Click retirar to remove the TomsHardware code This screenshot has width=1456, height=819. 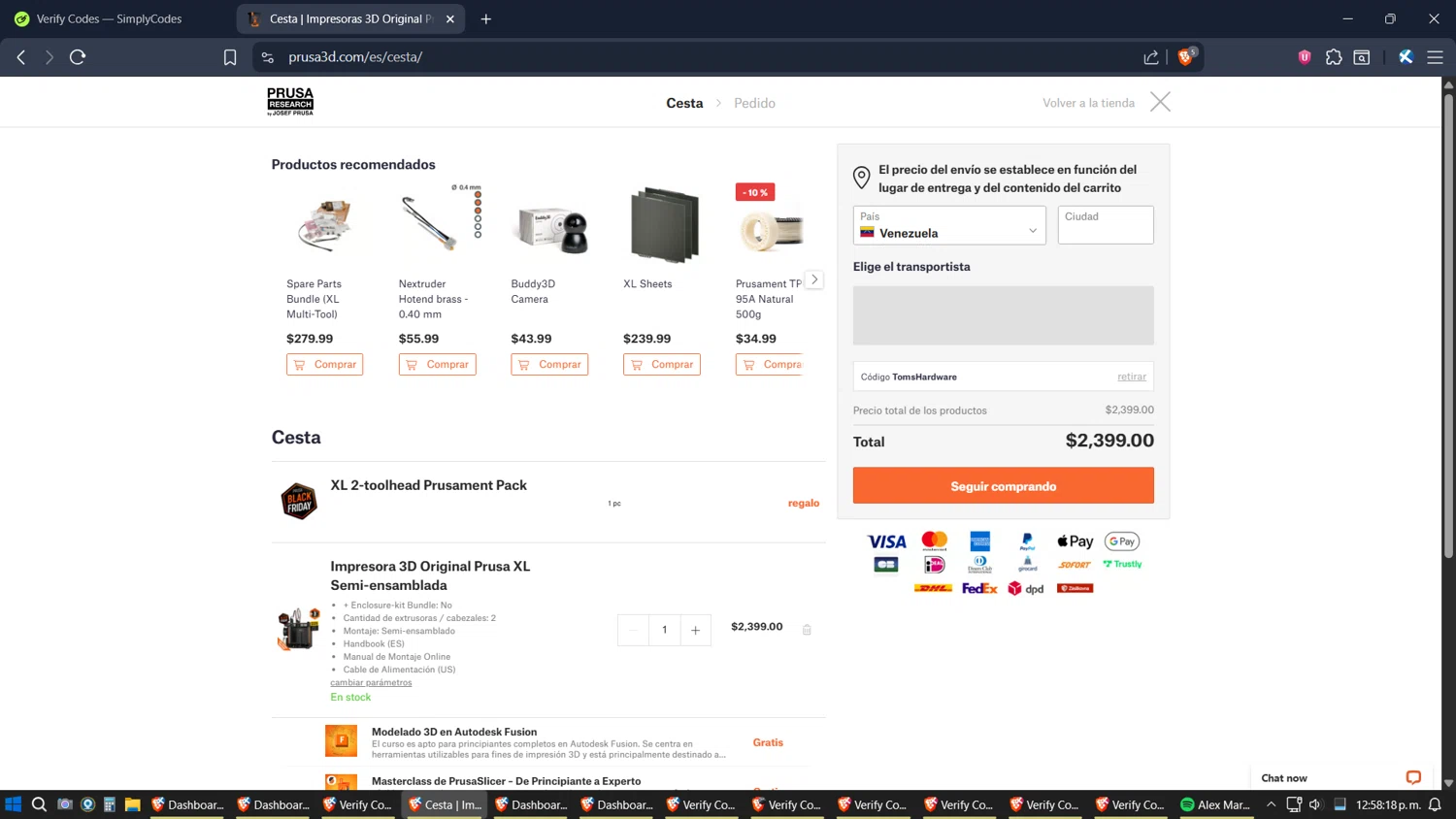(1132, 377)
